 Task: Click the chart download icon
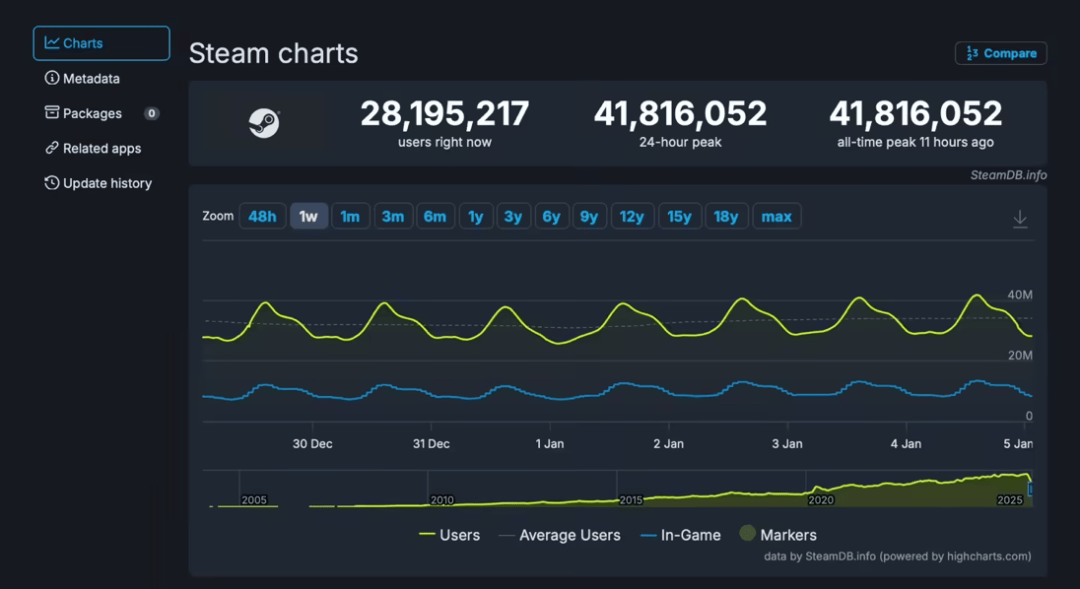tap(1020, 219)
